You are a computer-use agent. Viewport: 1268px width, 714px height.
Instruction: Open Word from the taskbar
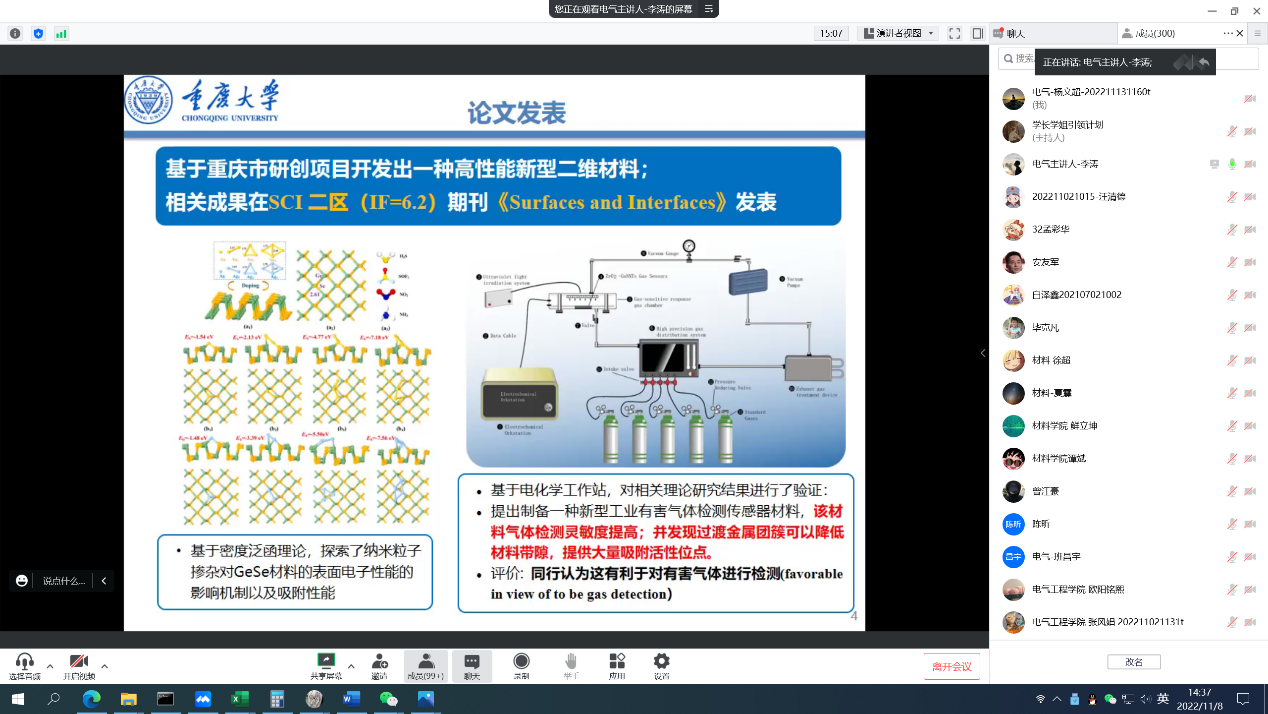[351, 699]
